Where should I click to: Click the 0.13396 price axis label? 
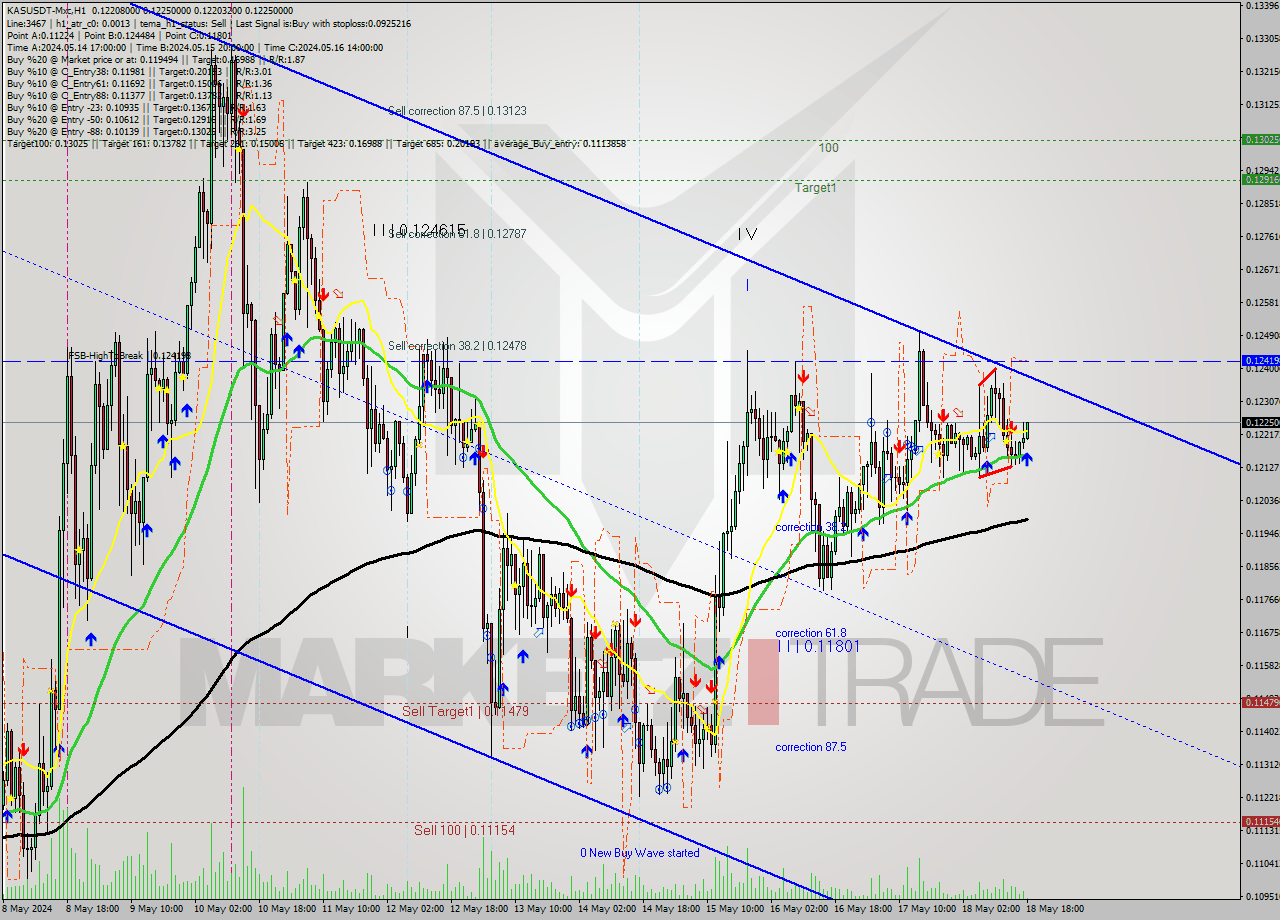(x=1262, y=5)
